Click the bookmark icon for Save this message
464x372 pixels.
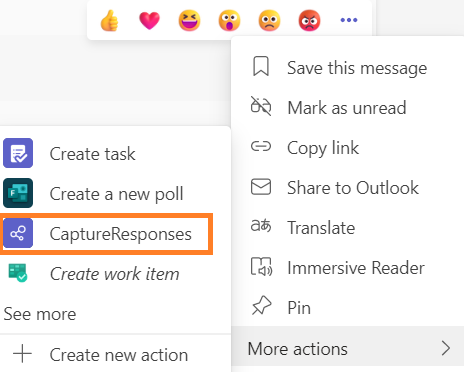[x=261, y=66]
